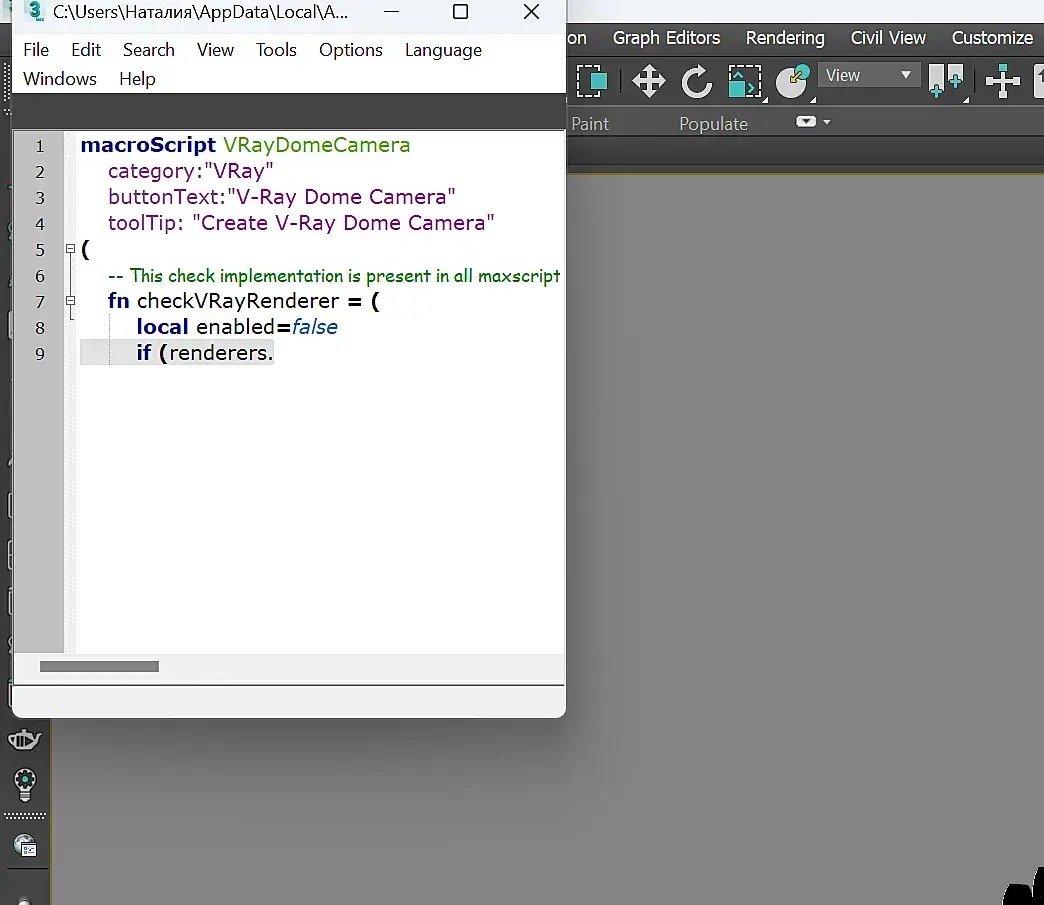Open the File menu in script editor
Screen dimensions: 1044x905
click(x=36, y=50)
